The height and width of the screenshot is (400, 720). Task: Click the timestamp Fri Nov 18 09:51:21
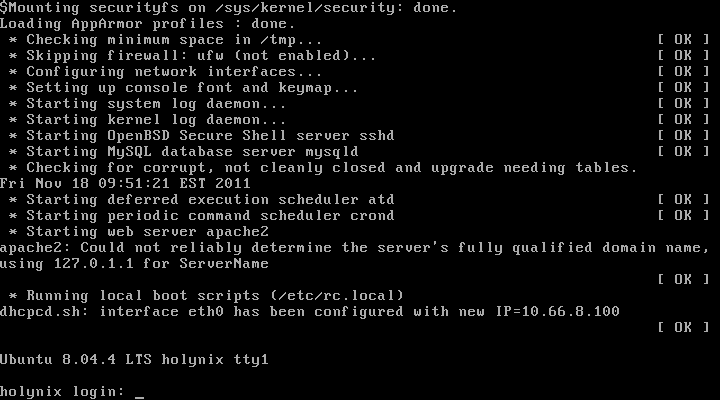click(x=125, y=184)
